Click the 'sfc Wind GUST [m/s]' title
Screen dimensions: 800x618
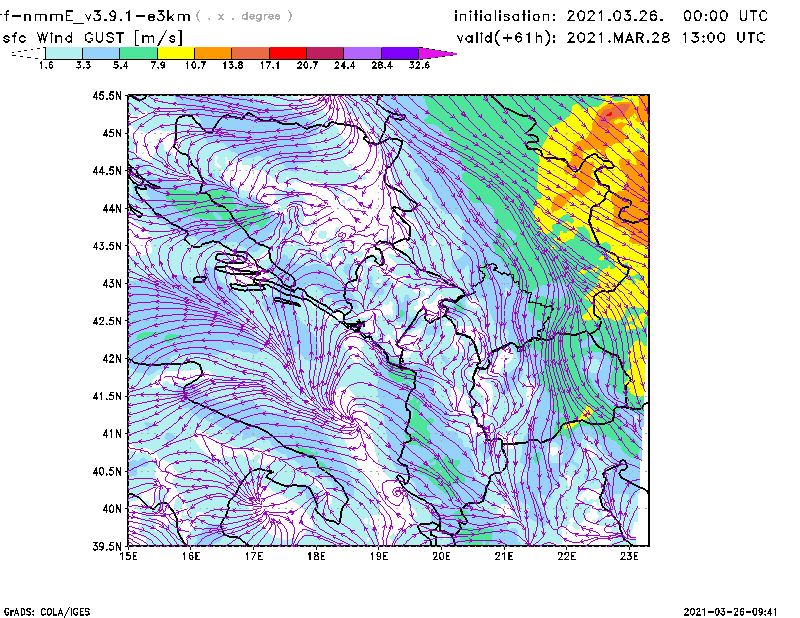92,37
